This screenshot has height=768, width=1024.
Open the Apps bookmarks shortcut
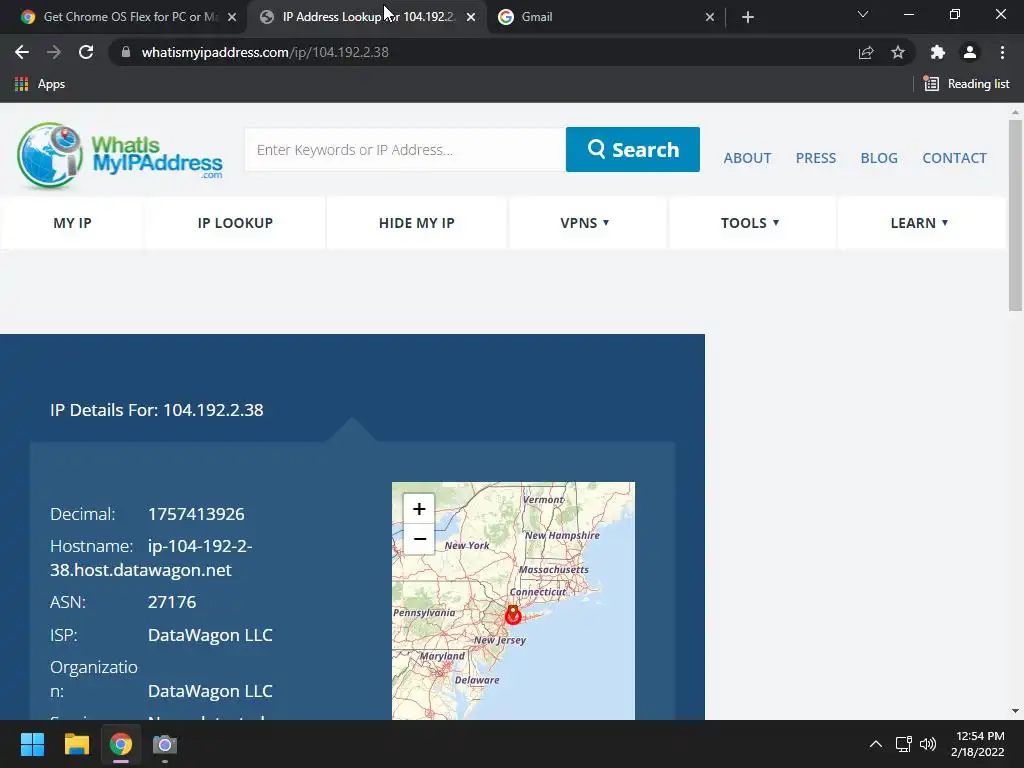click(39, 84)
